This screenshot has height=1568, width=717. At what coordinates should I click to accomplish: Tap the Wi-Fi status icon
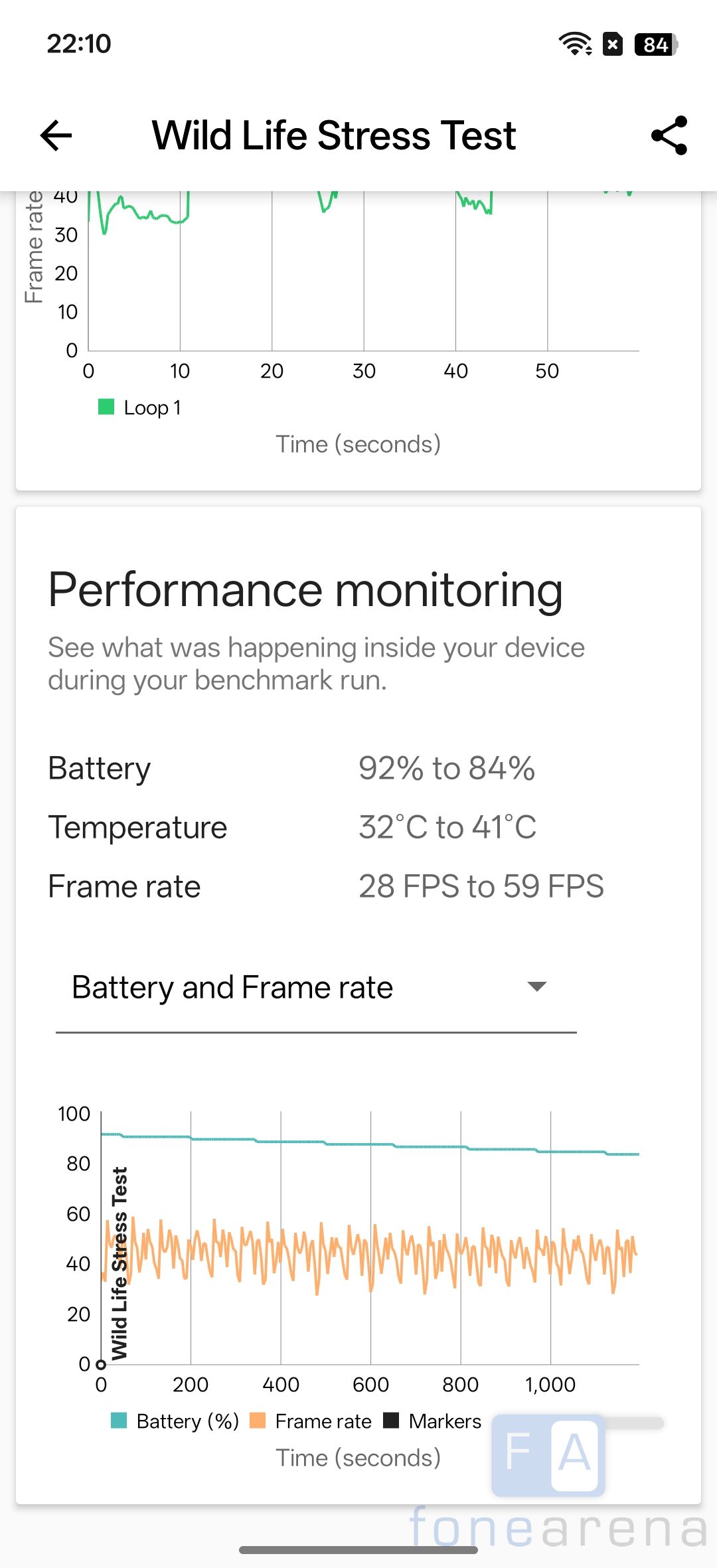tap(575, 44)
